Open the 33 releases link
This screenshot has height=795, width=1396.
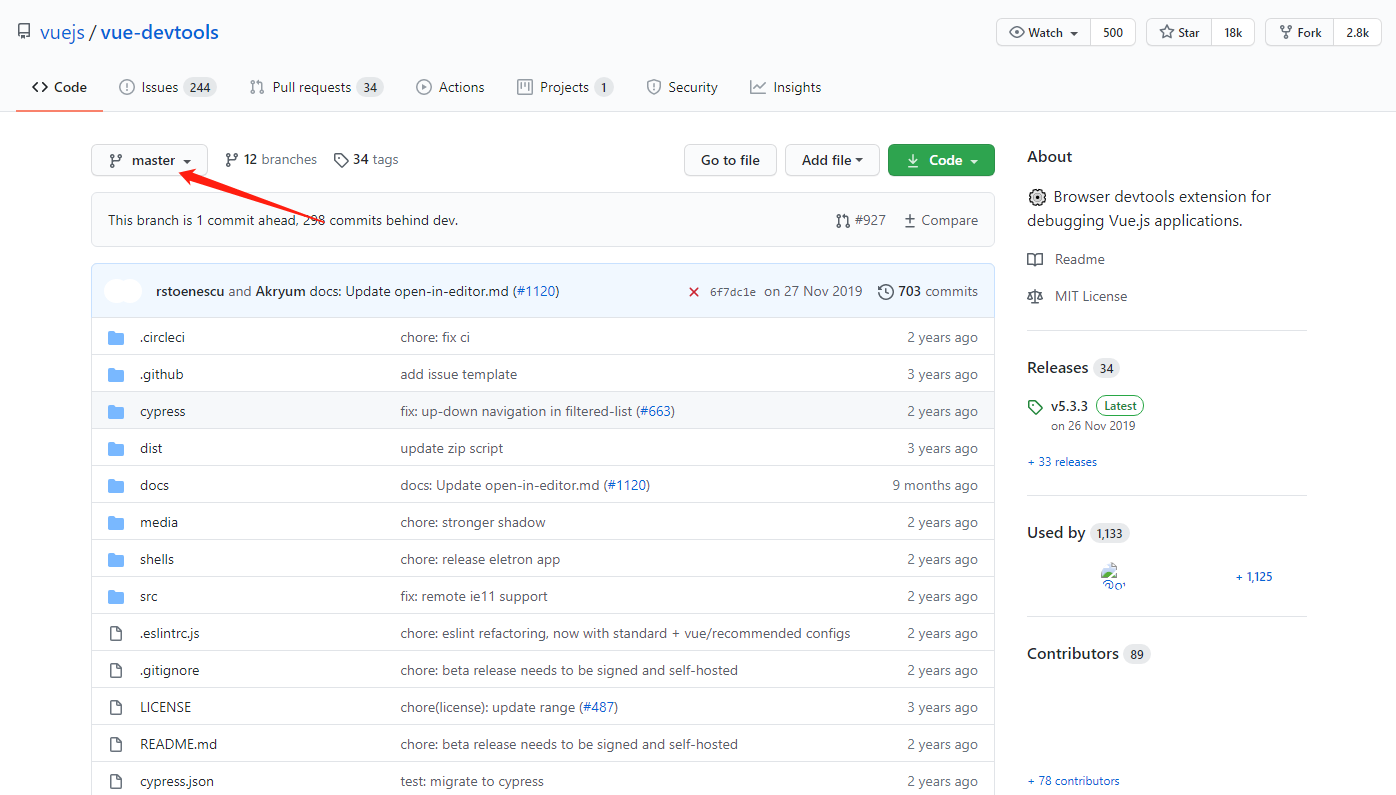click(x=1062, y=461)
